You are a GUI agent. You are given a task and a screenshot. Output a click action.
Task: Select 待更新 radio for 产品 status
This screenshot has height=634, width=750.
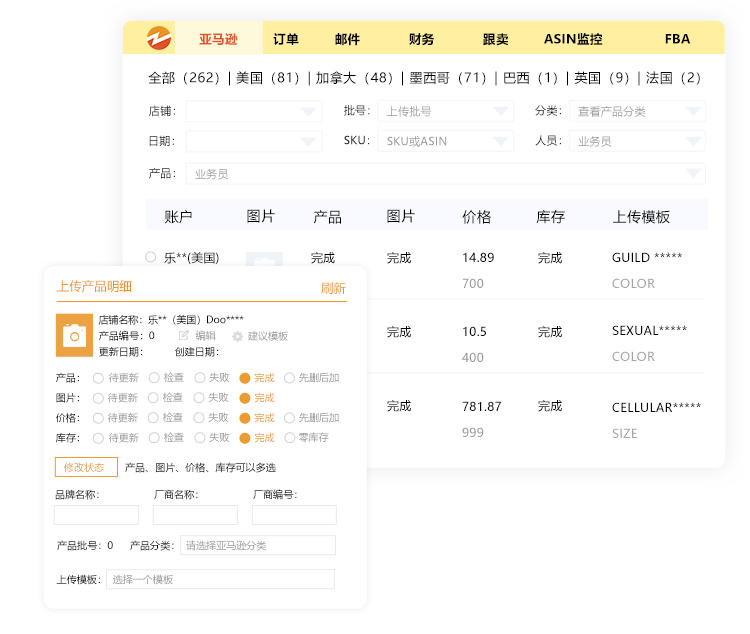[x=99, y=378]
